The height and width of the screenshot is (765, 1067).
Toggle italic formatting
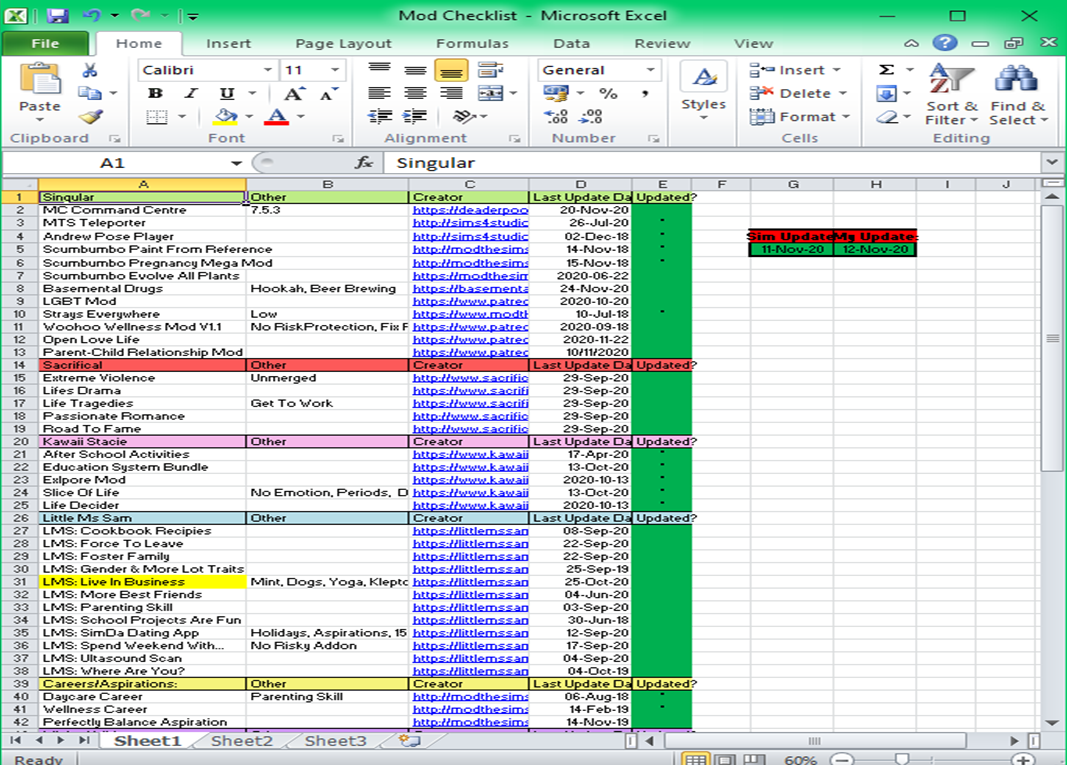(x=190, y=90)
